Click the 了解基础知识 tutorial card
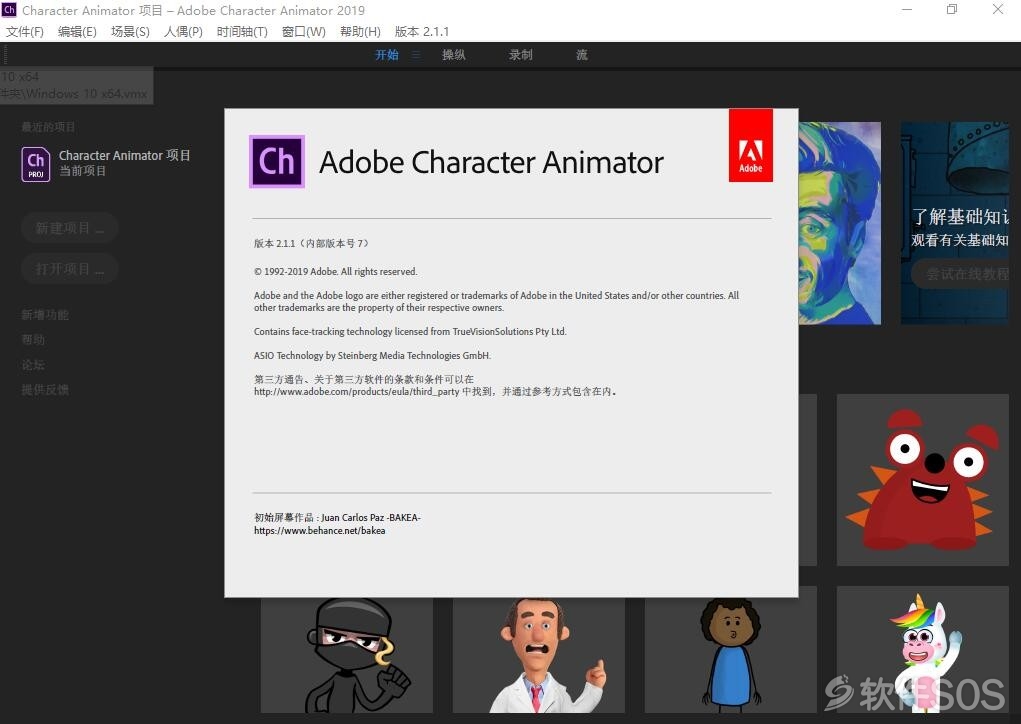 [x=955, y=223]
